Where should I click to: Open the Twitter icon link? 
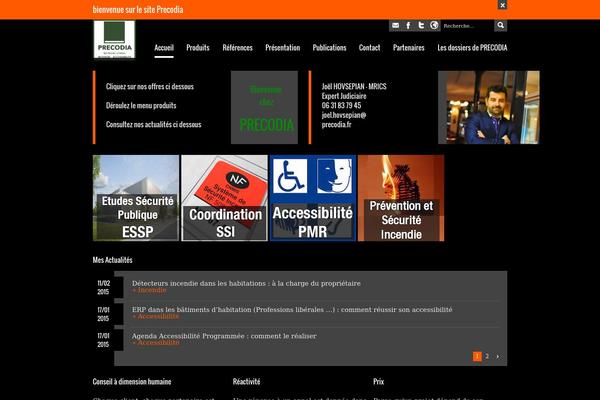[421, 25]
